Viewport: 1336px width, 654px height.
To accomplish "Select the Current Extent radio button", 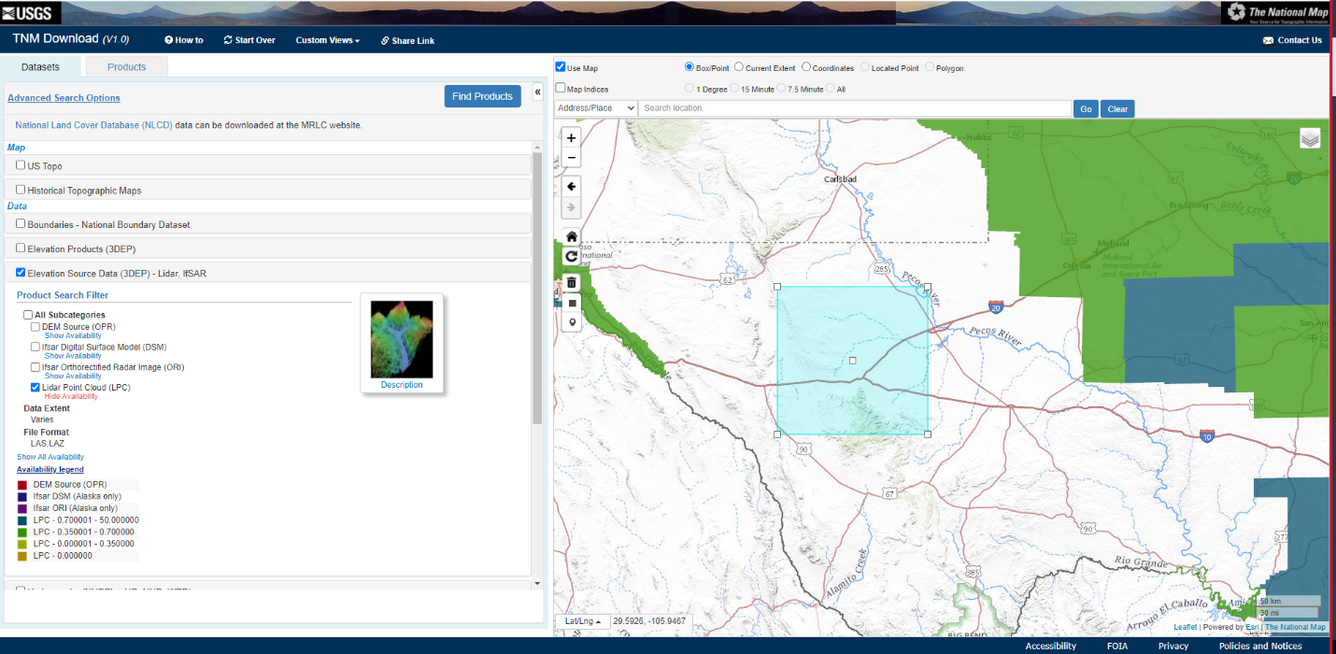I will [x=739, y=67].
